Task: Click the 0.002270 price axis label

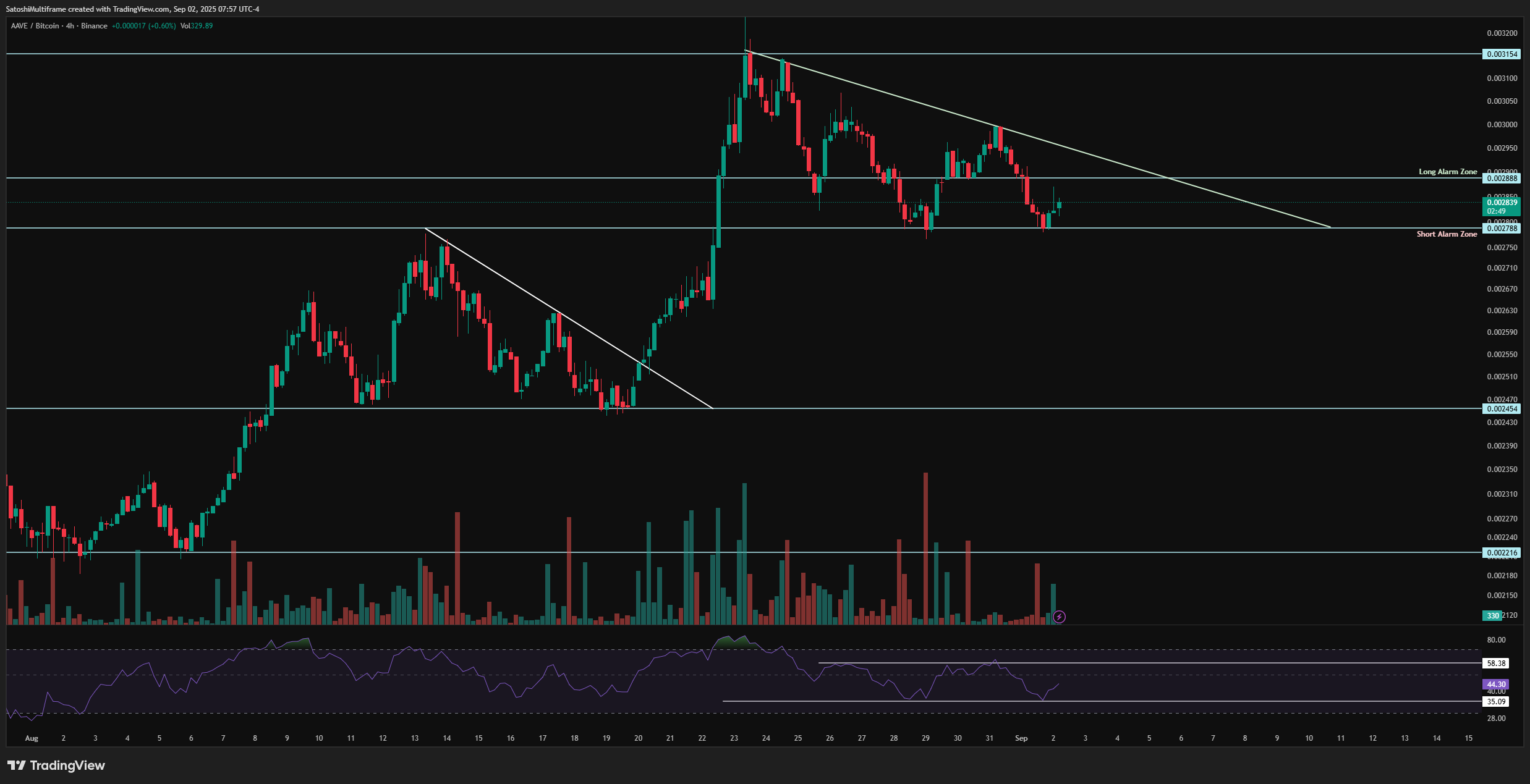Action: [1502, 519]
